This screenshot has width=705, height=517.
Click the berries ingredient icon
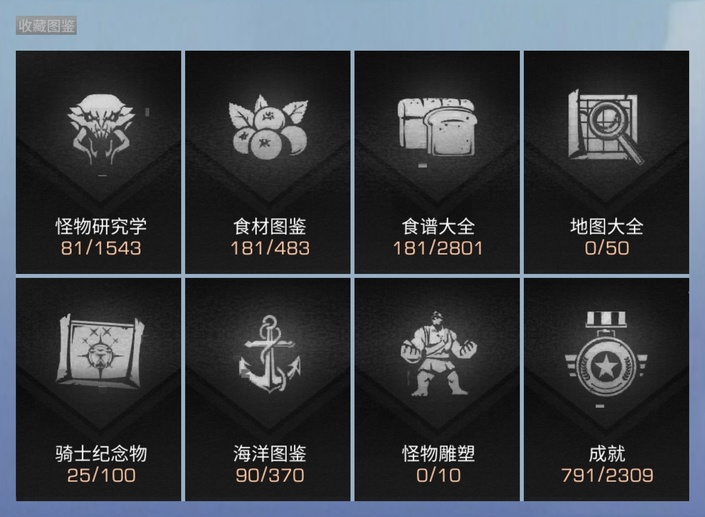268,127
